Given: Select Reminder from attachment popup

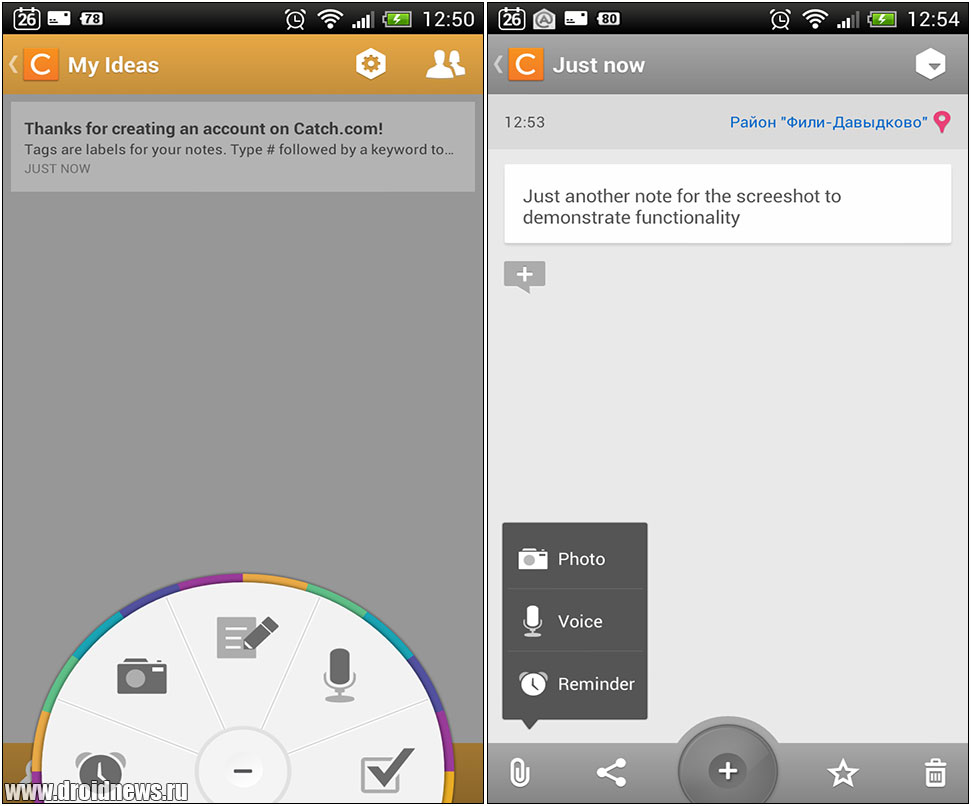Looking at the screenshot, I should coord(575,683).
